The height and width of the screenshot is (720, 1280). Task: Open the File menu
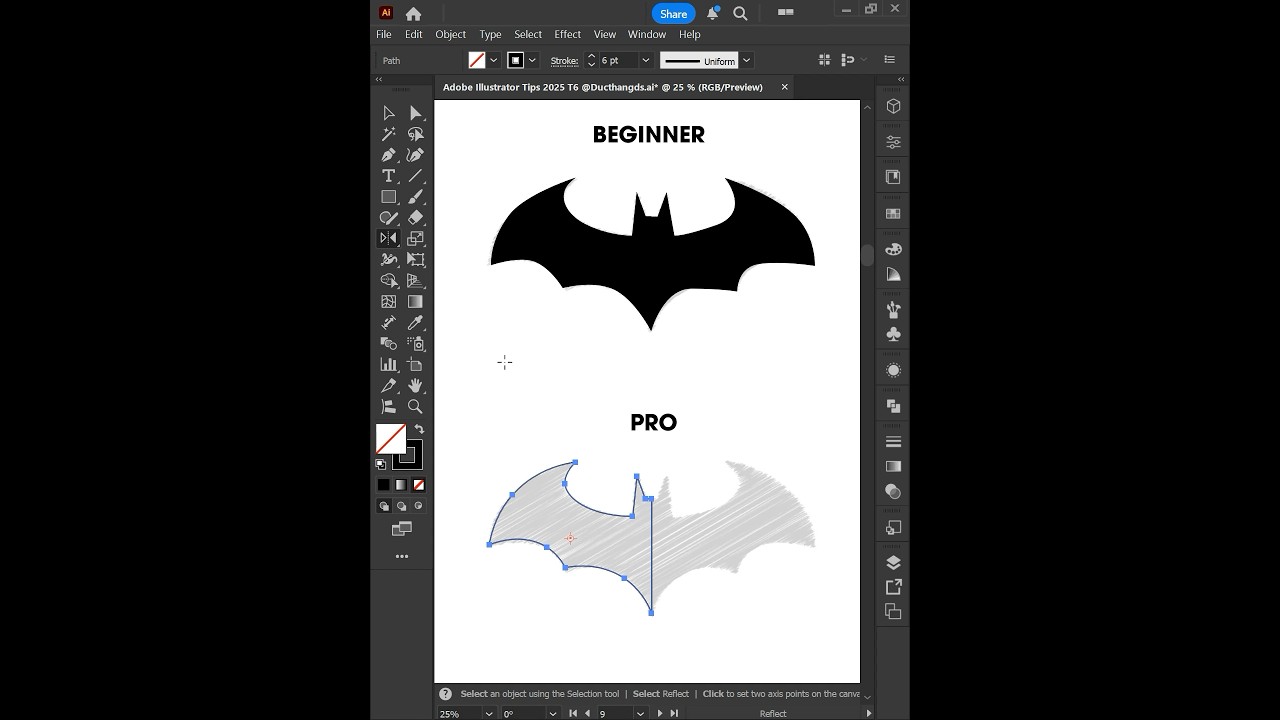[384, 34]
